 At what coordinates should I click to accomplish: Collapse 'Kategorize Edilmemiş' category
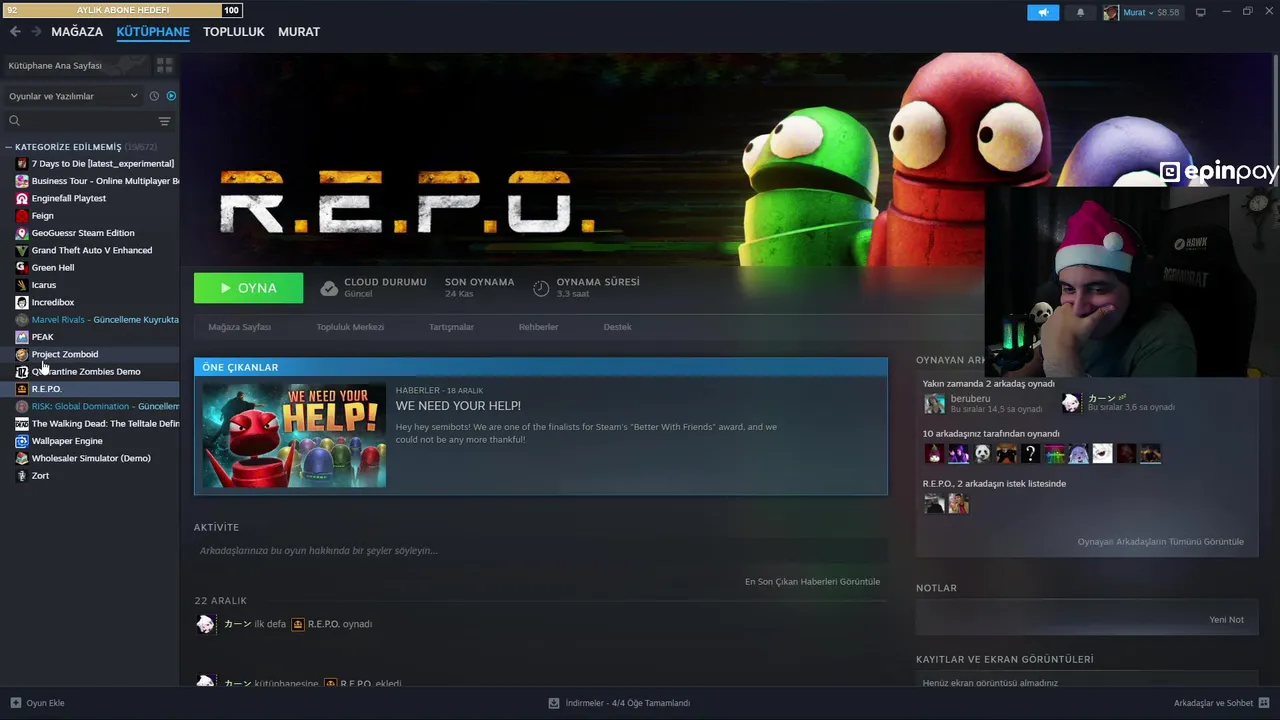pyautogui.click(x=8, y=147)
